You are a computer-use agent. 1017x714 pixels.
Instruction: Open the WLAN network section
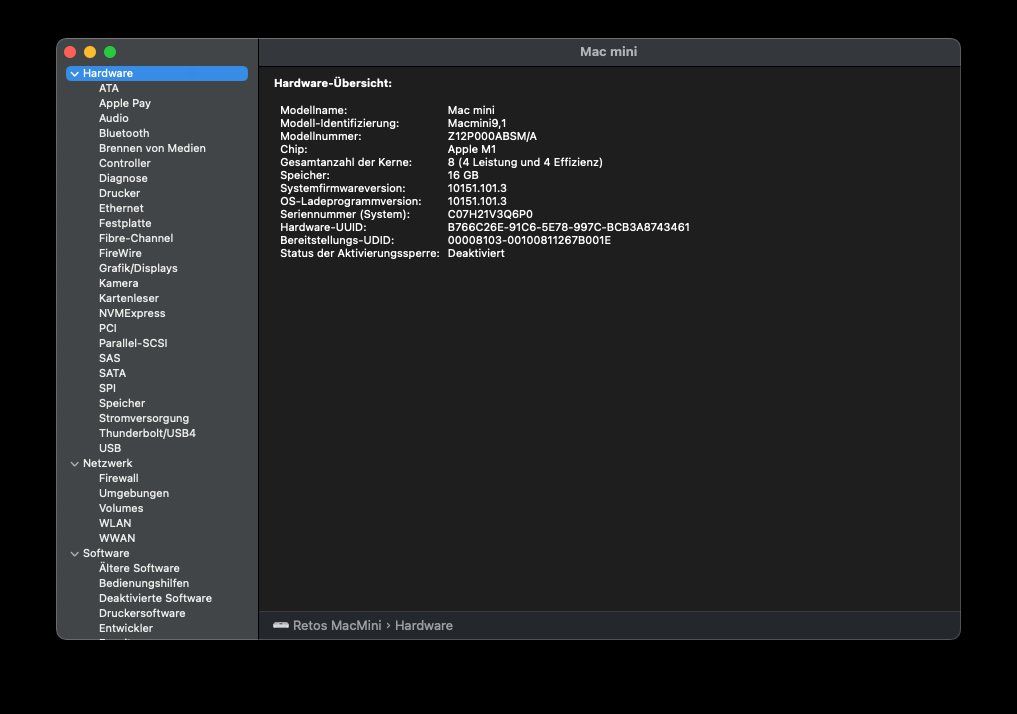(115, 523)
